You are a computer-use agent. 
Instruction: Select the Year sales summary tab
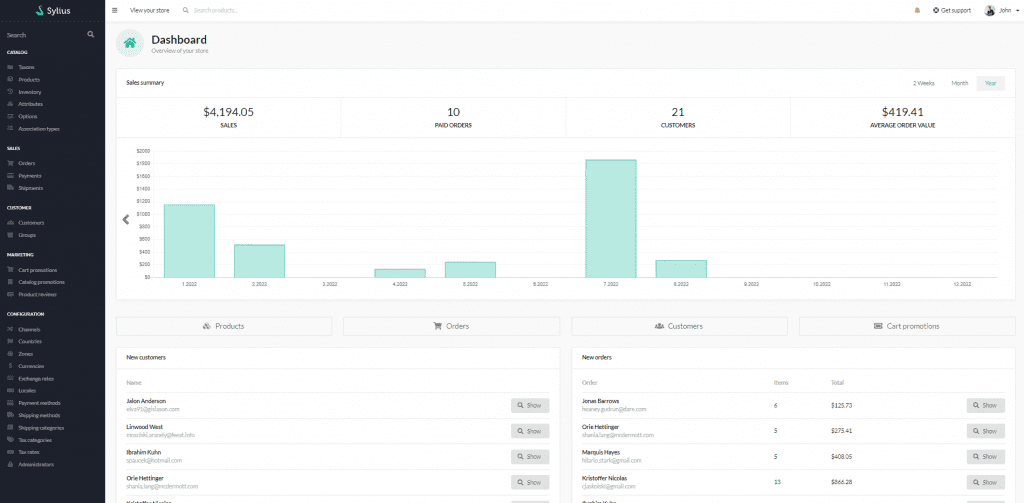point(991,84)
